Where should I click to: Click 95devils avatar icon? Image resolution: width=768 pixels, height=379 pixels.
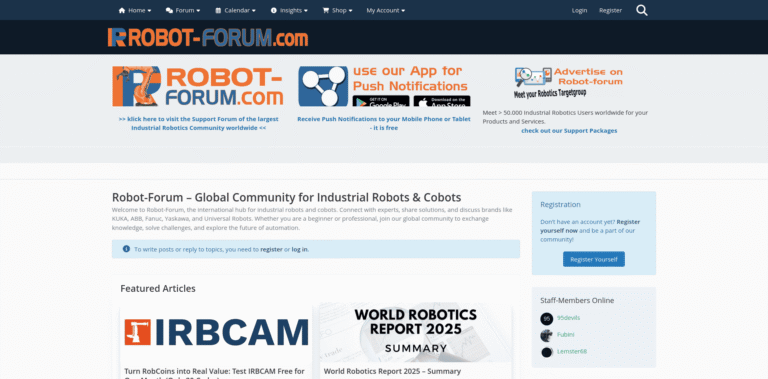[547, 319]
